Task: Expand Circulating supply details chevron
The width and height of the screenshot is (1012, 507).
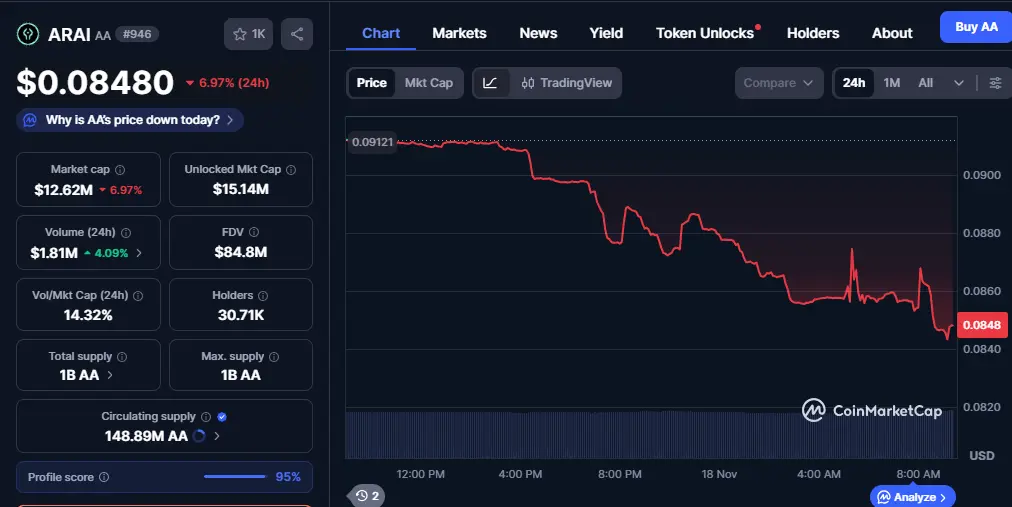Action: (217, 436)
